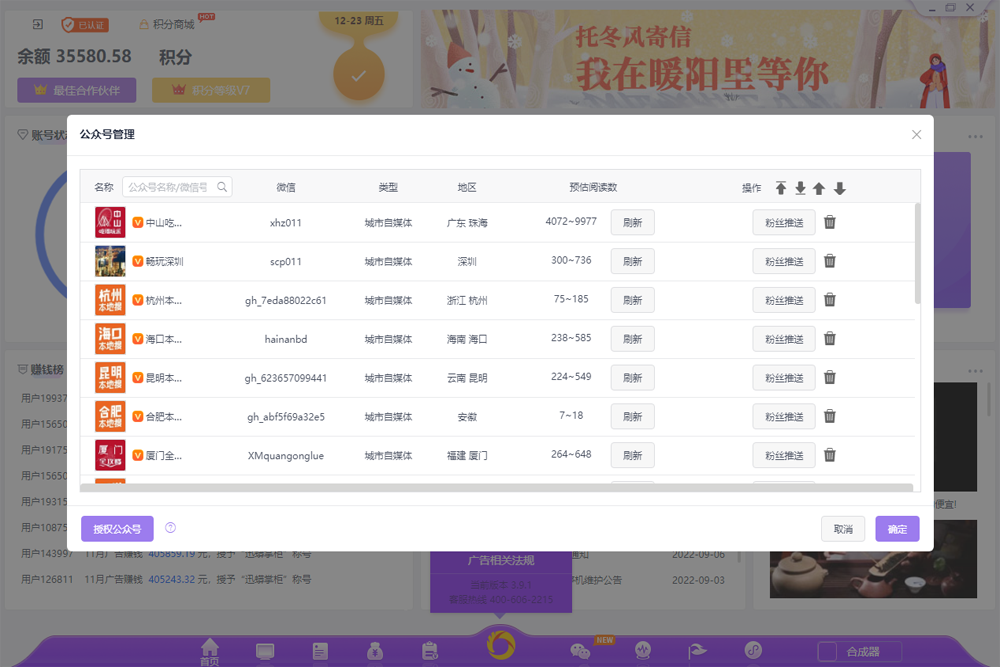1000x667 pixels.
Task: Click the WeChat icon in bottom navigation
Action: point(578,650)
